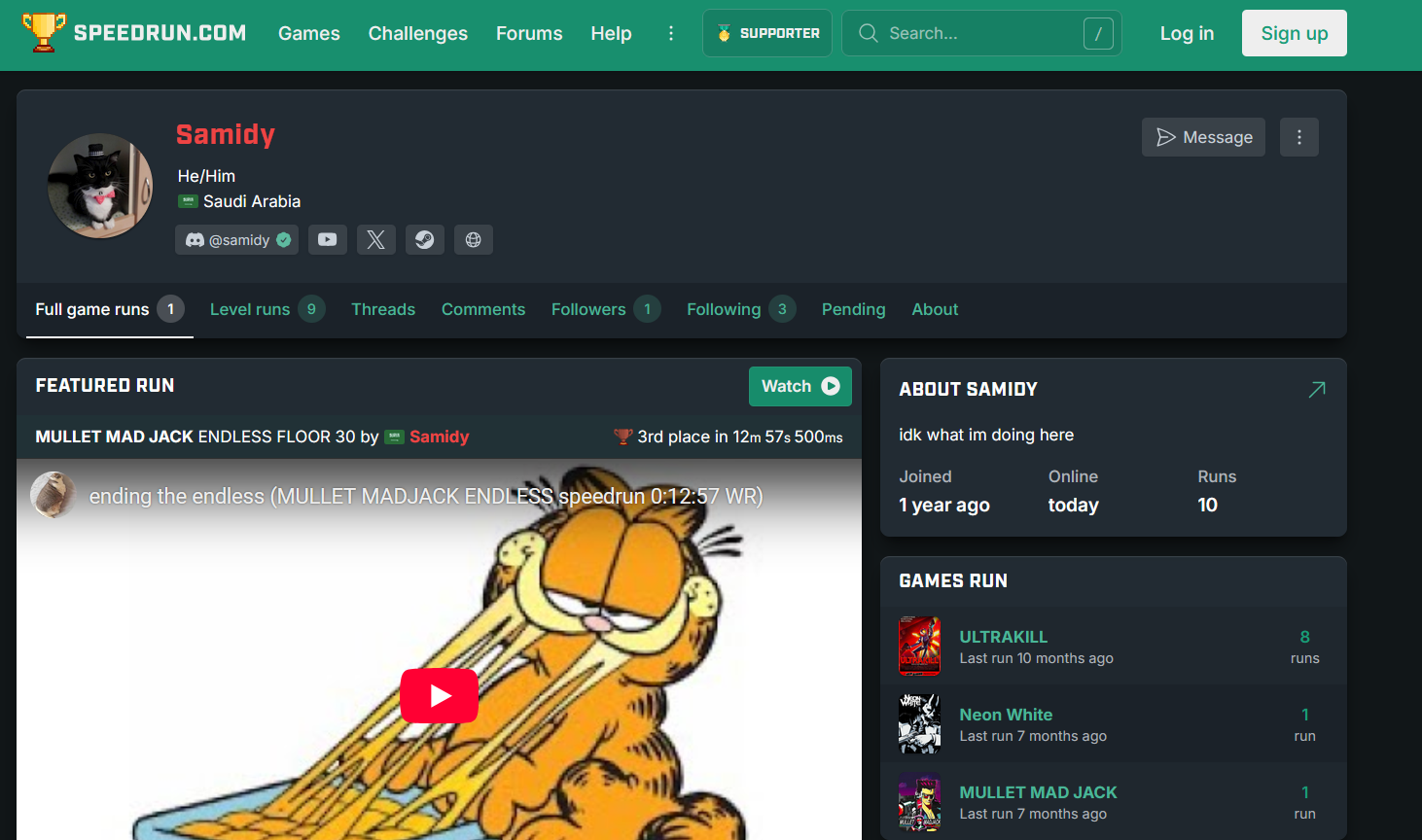The image size is (1422, 840).
Task: Open the Followers tab
Action: pos(588,309)
